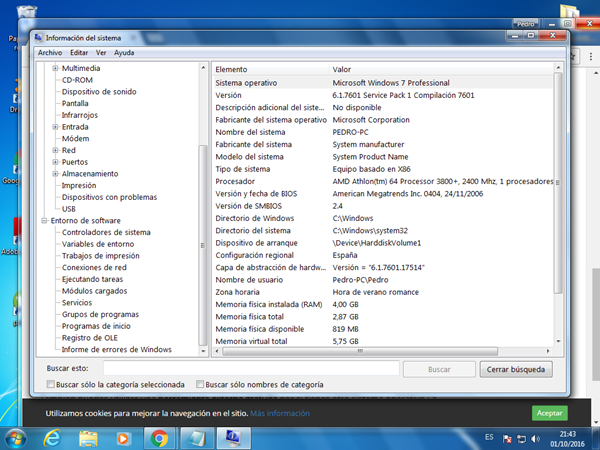This screenshot has width=600, height=450.
Task: Click the 'Cerrar búsqueda' button
Action: pyautogui.click(x=516, y=369)
